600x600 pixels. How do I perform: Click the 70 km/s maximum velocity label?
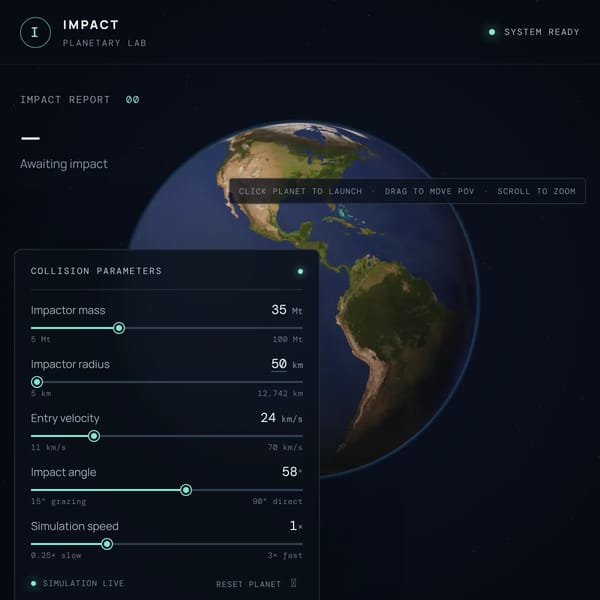(x=285, y=447)
